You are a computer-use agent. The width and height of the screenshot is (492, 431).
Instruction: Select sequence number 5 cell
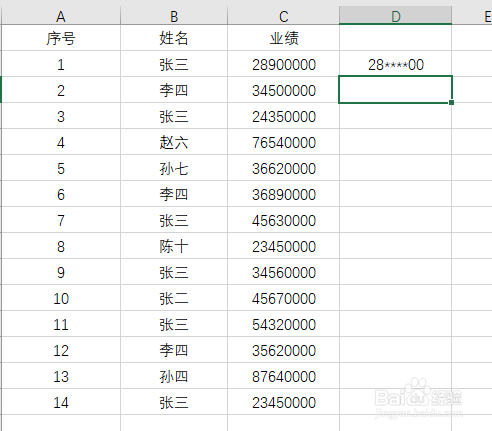click(61, 168)
